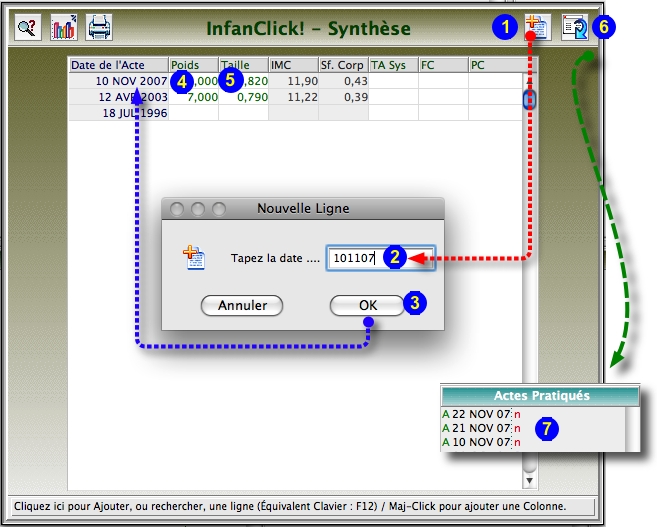Select act 22 NOV 07 in Actes Pratiqués
Screen dimensions: 657x527
tap(482, 414)
